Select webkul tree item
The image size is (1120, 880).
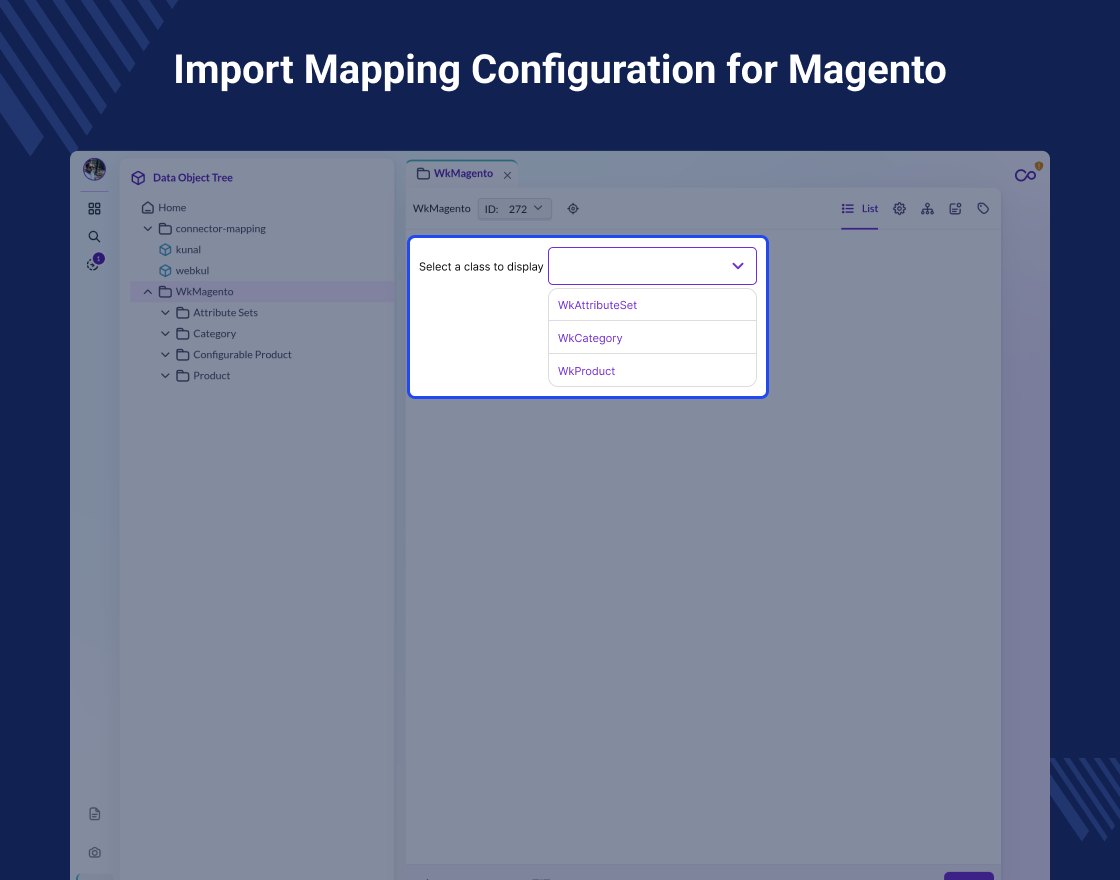click(x=192, y=271)
